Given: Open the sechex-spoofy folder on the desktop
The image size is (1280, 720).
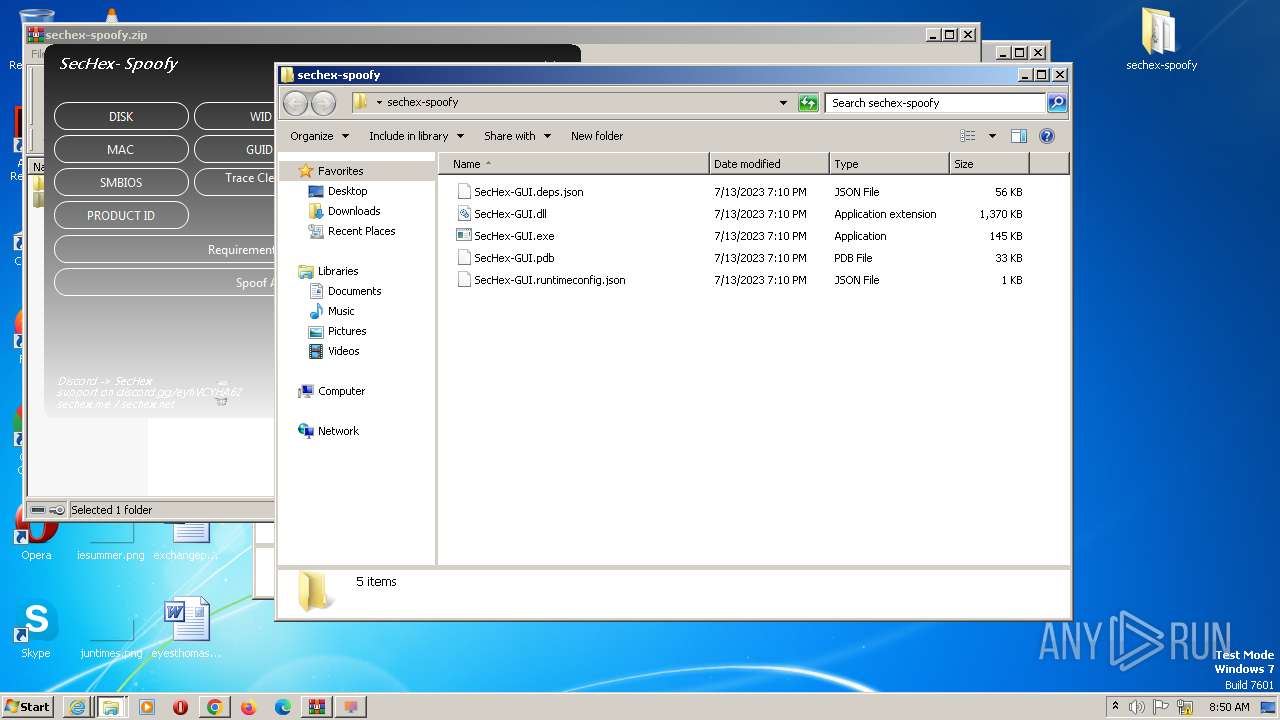Looking at the screenshot, I should 1160,40.
